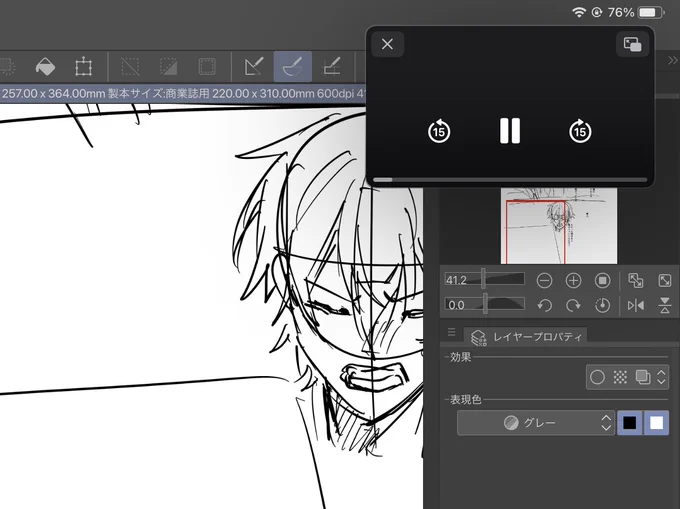
Task: Click the Invert selected area icon
Action: (x=168, y=67)
